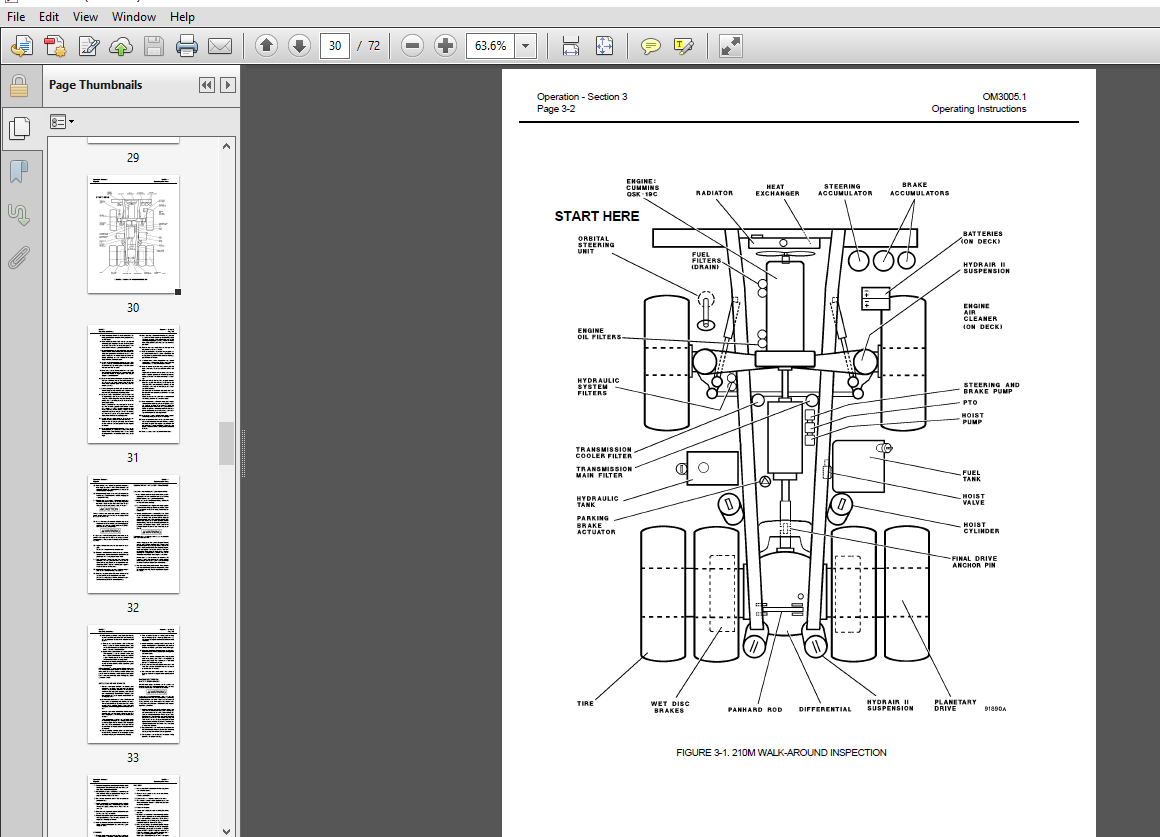Click the 'PARKING BRAKE ACTUATOR' label
The image size is (1160, 837).
click(x=596, y=525)
